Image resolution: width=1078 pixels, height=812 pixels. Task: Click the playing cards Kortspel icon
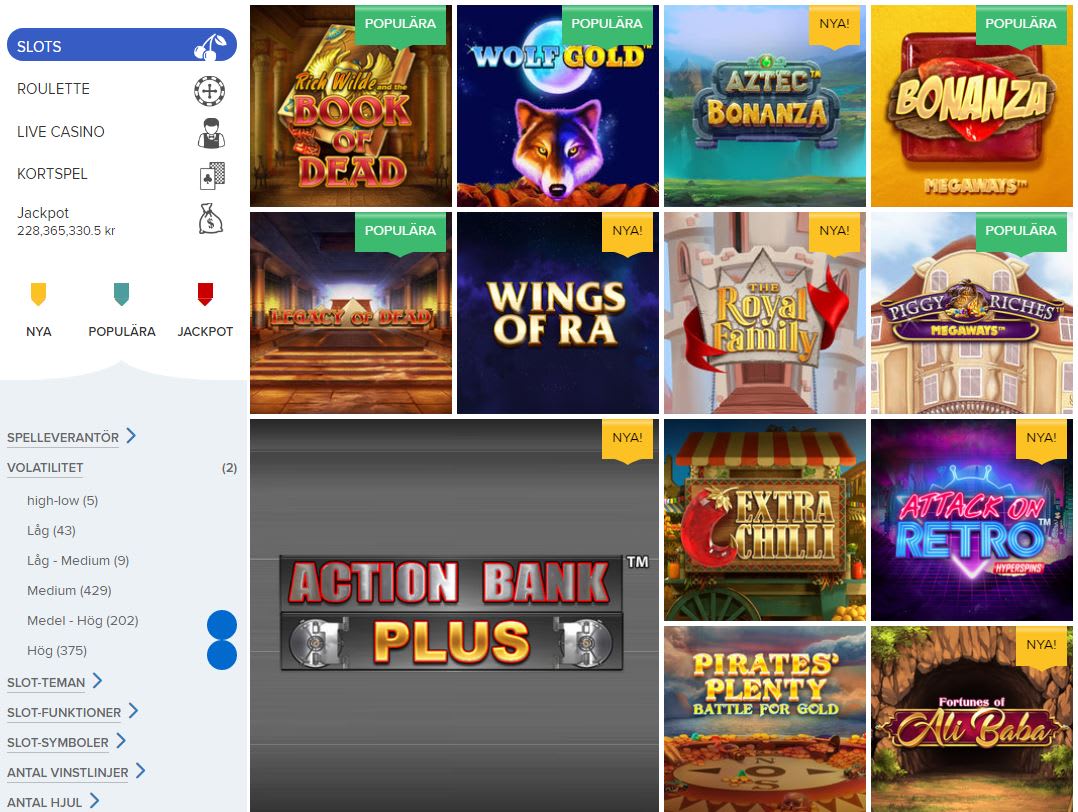(x=212, y=176)
